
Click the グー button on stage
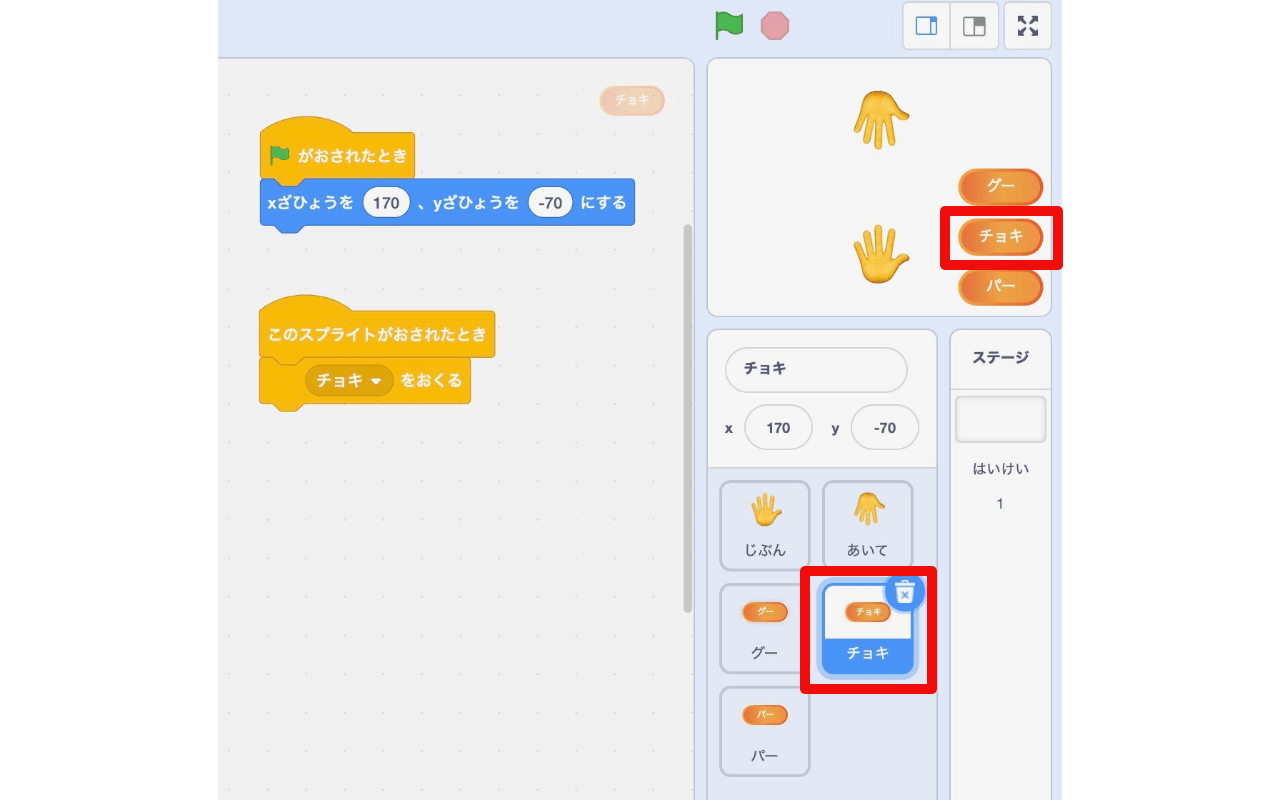(x=1000, y=187)
